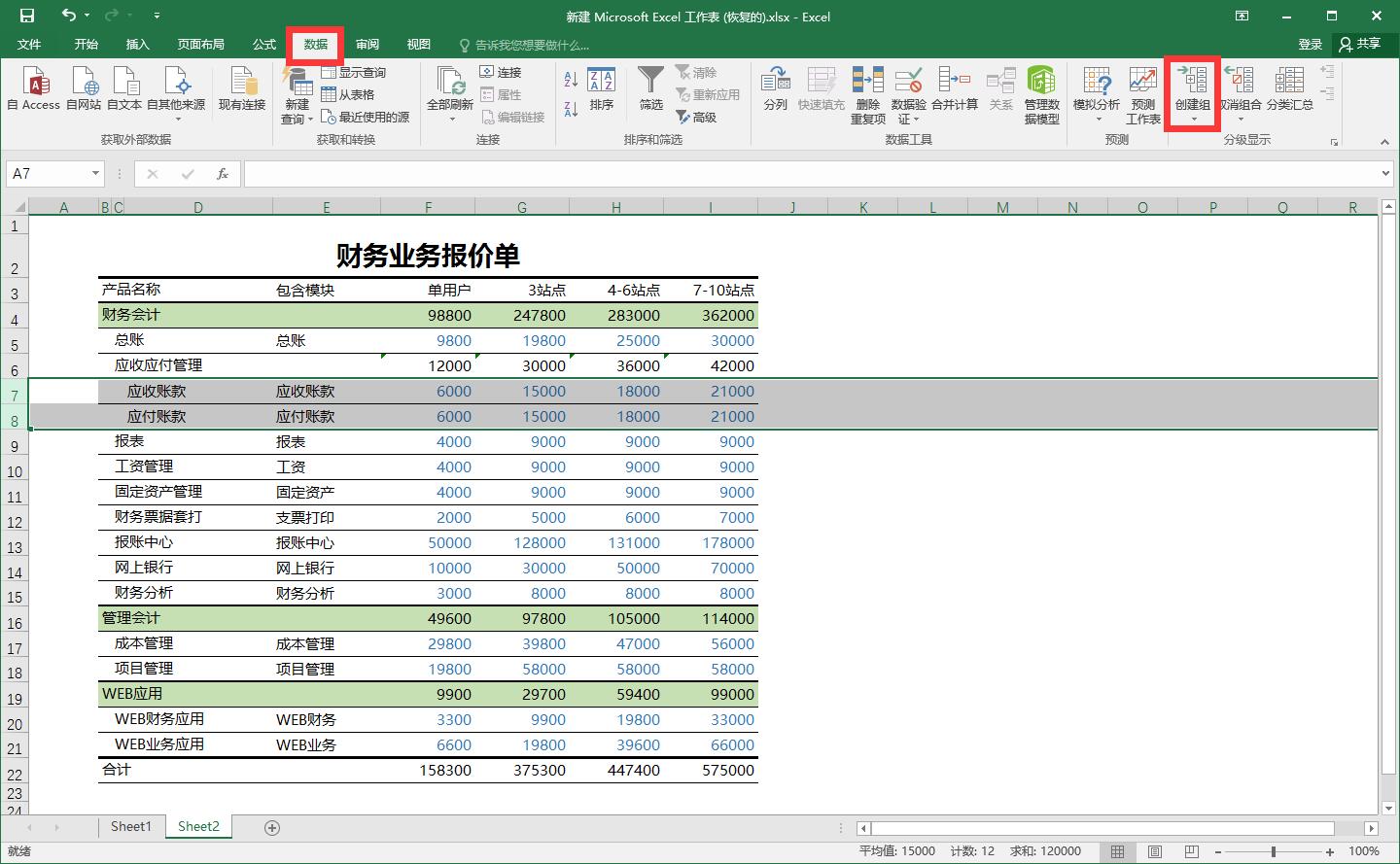Switch to the Formulas (公式) ribbon tab
This screenshot has width=1400, height=864.
[262, 44]
